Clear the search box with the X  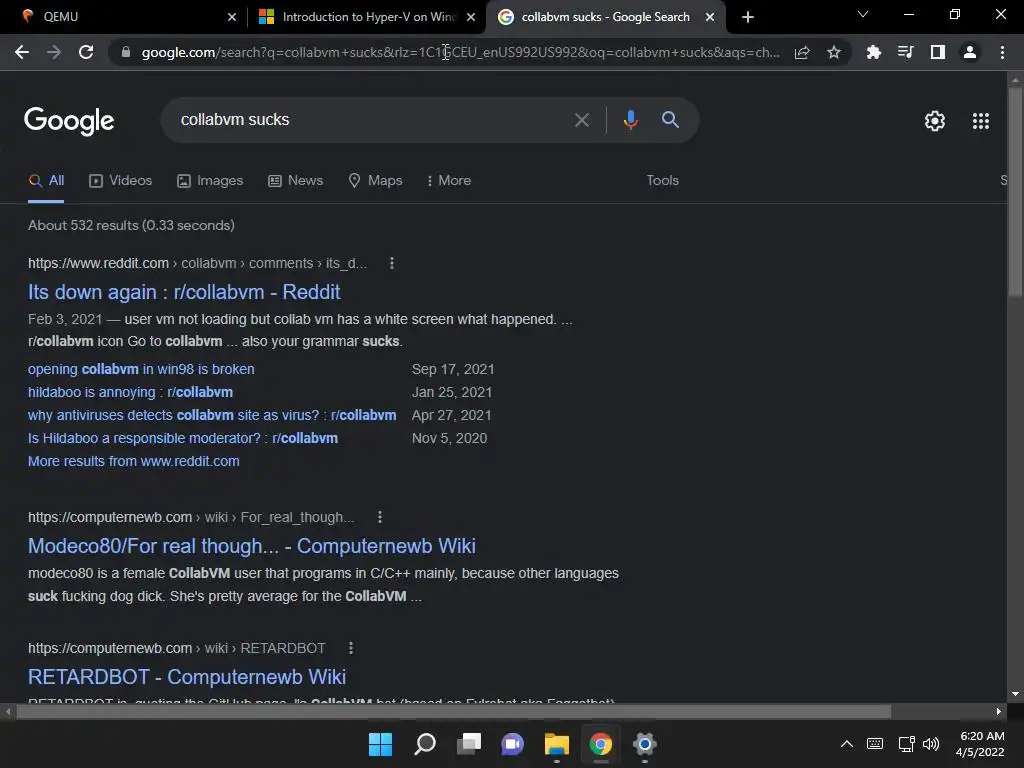[581, 120]
